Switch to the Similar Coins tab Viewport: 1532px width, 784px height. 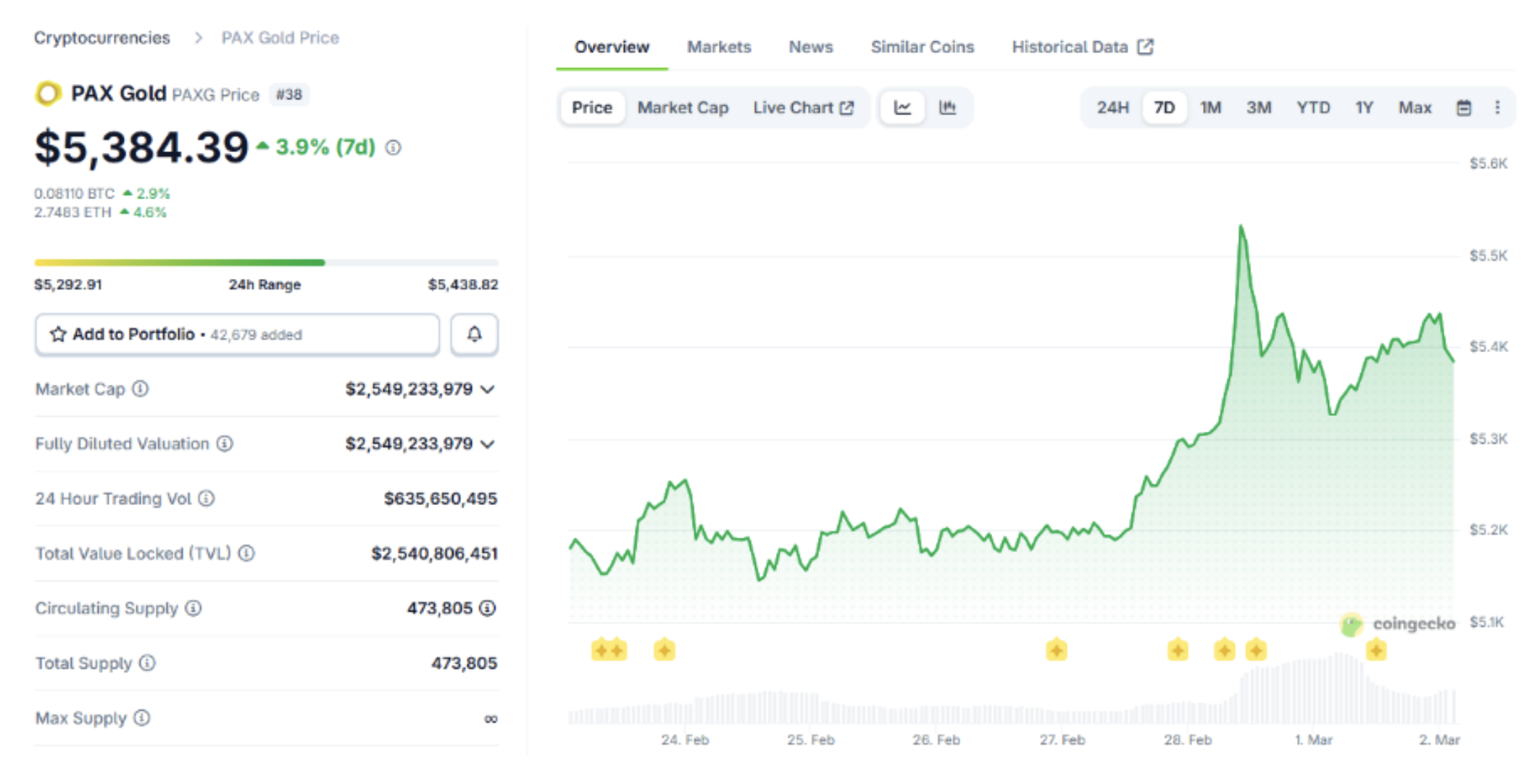pos(922,47)
